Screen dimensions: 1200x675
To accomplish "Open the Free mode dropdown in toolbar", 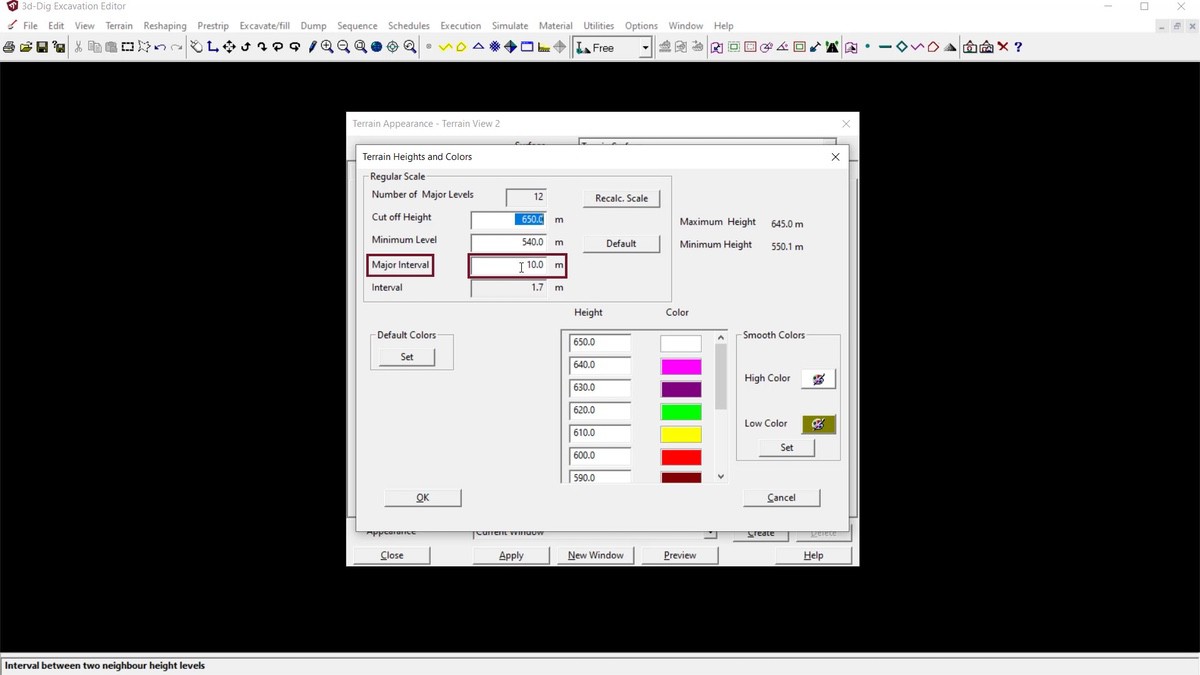I will pos(645,47).
